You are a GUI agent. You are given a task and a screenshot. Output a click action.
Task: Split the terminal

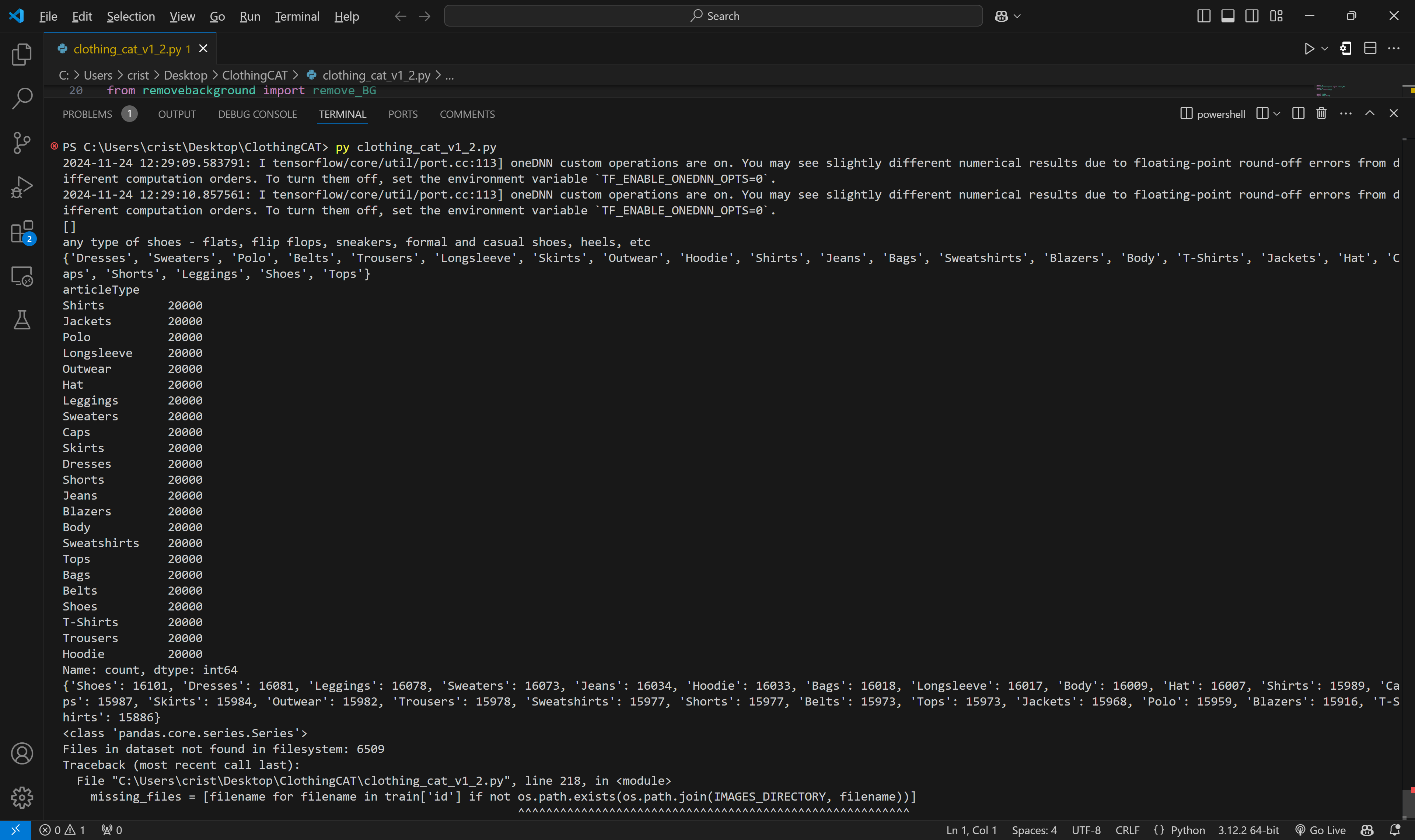coord(1299,113)
